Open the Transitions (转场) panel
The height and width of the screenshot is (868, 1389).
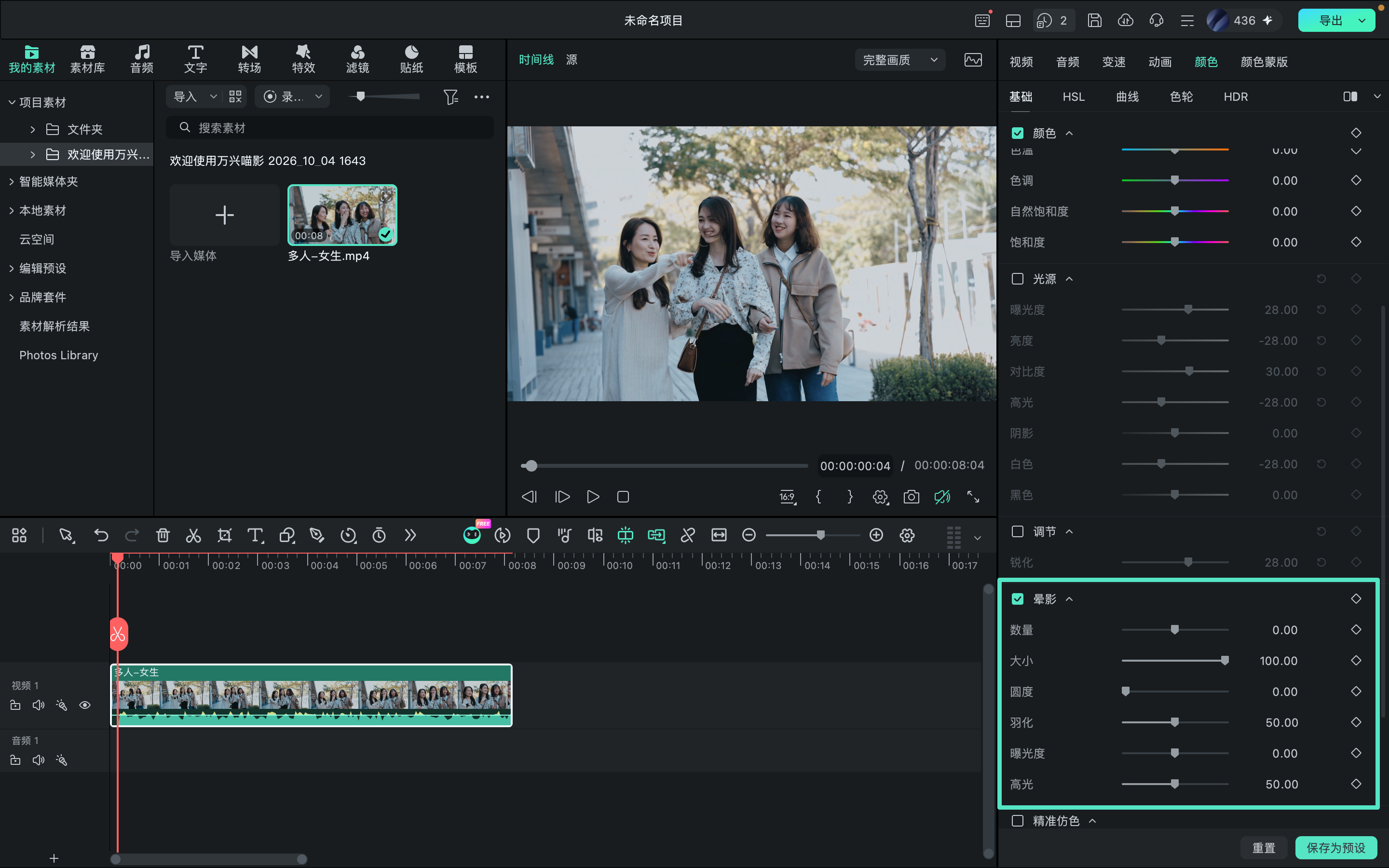250,59
